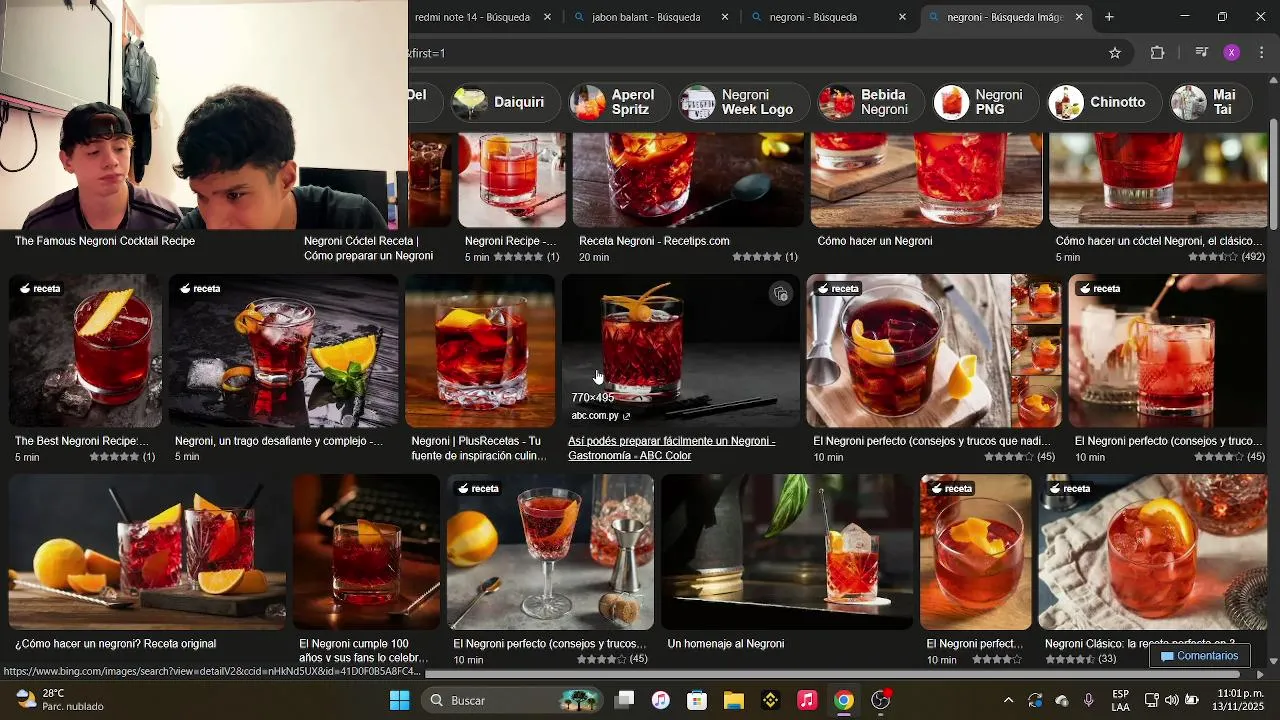Switch to the 'jabon balant - Búsqueda' tab
This screenshot has width=1280, height=720.
pos(650,17)
